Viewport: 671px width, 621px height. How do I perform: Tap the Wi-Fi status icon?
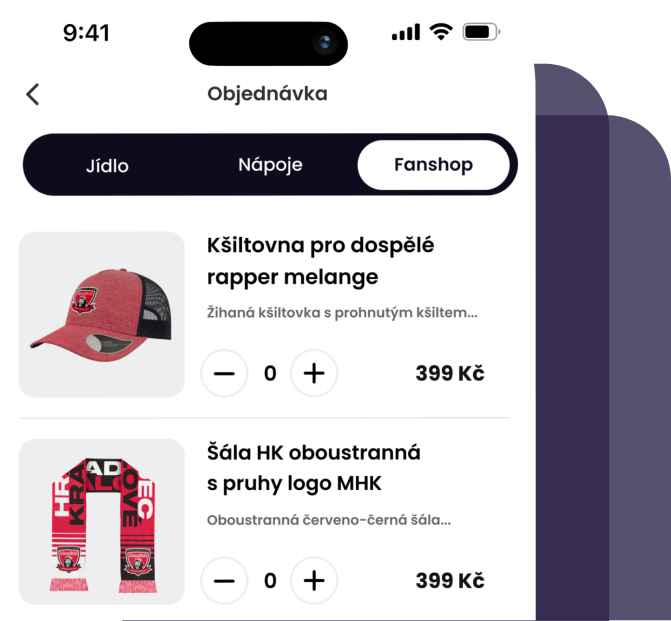(441, 32)
